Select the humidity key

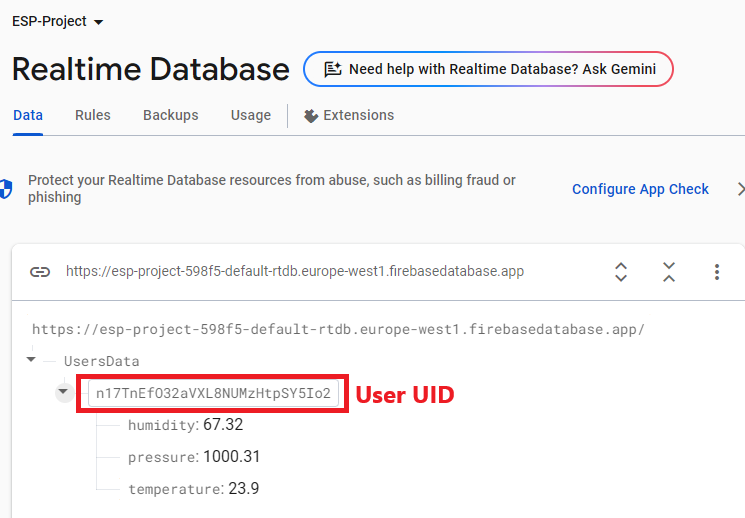pyautogui.click(x=162, y=425)
